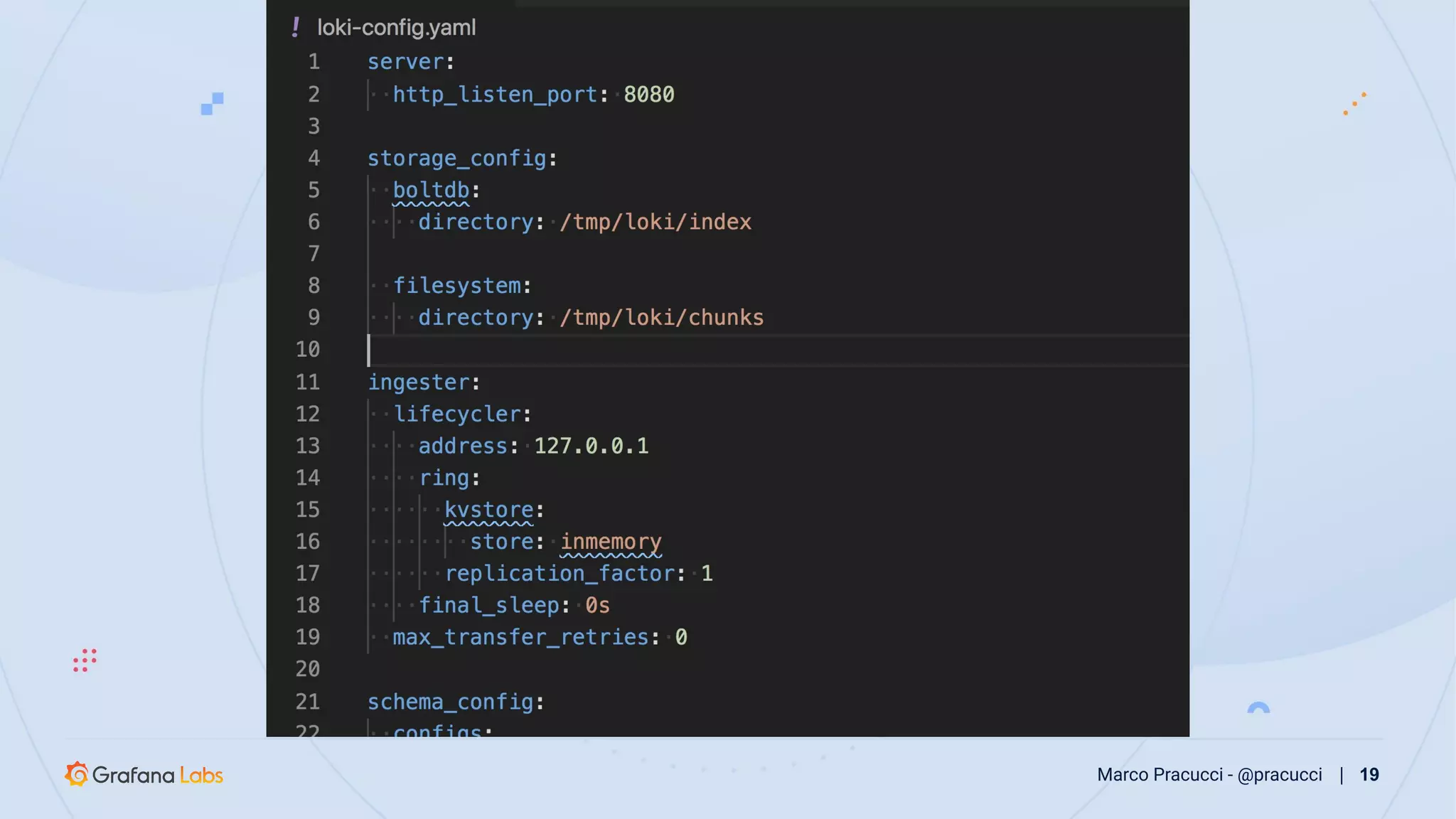Click the /tmp/loki/index path value
The height and width of the screenshot is (819, 1456).
click(655, 223)
